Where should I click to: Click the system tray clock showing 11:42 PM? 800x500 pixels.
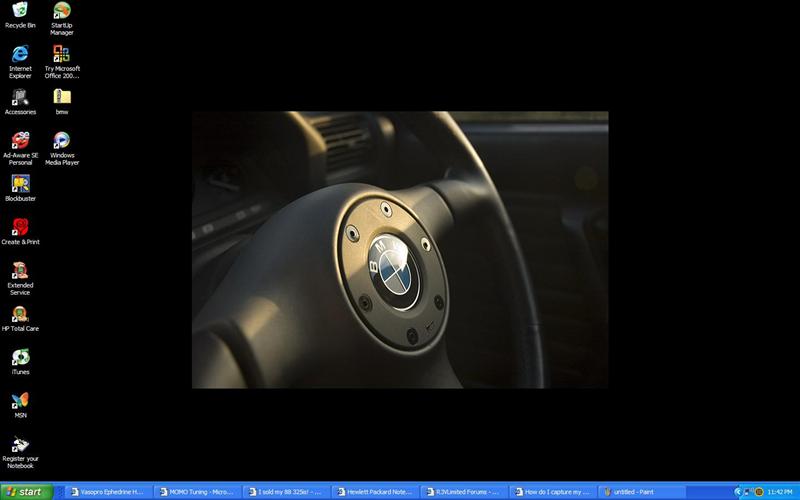(780, 492)
